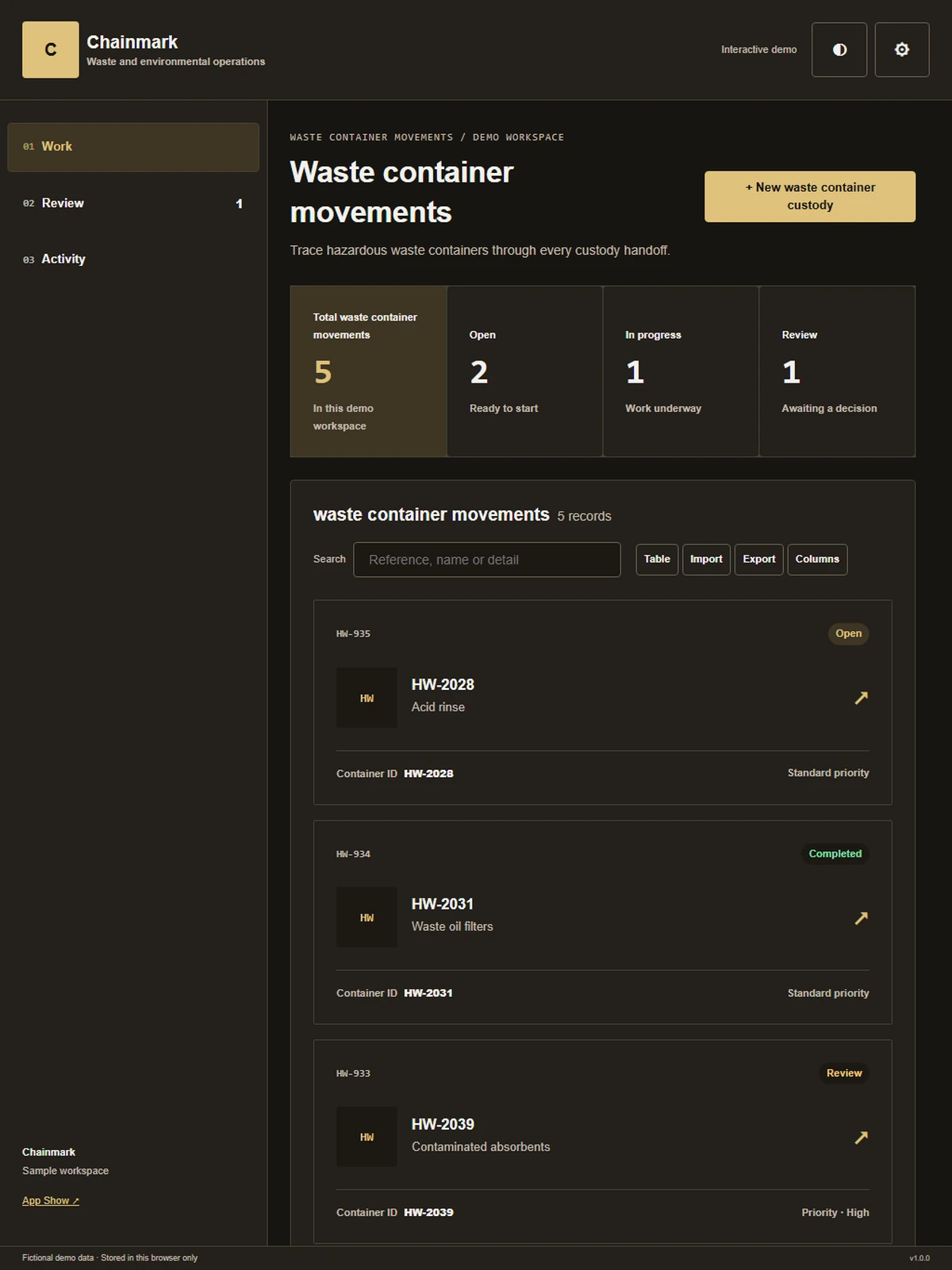Click the Review status badge on HW-933
This screenshot has width=952, height=1270.
coord(844,1073)
